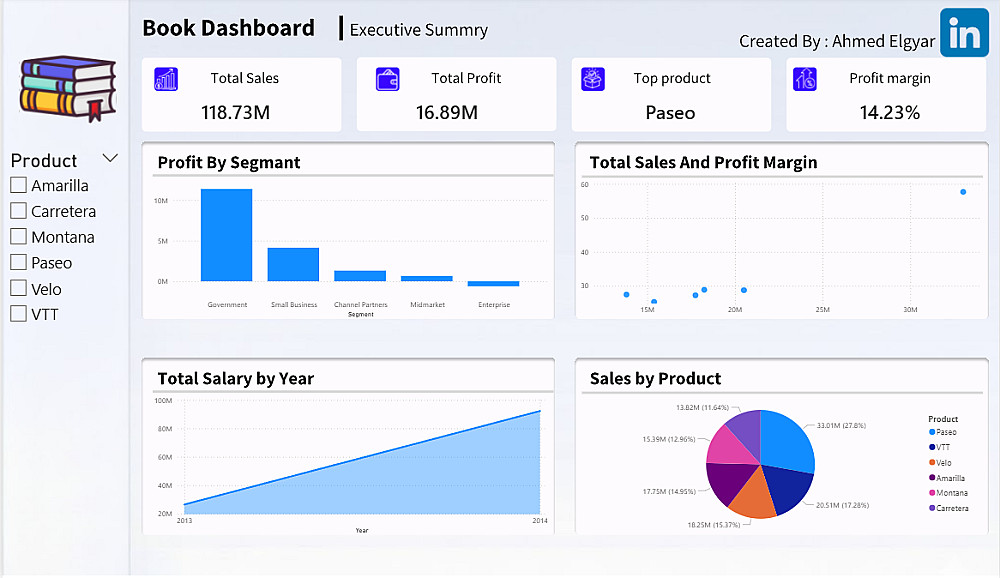Tick the Montana product checkbox
This screenshot has width=1000, height=578.
click(18, 237)
